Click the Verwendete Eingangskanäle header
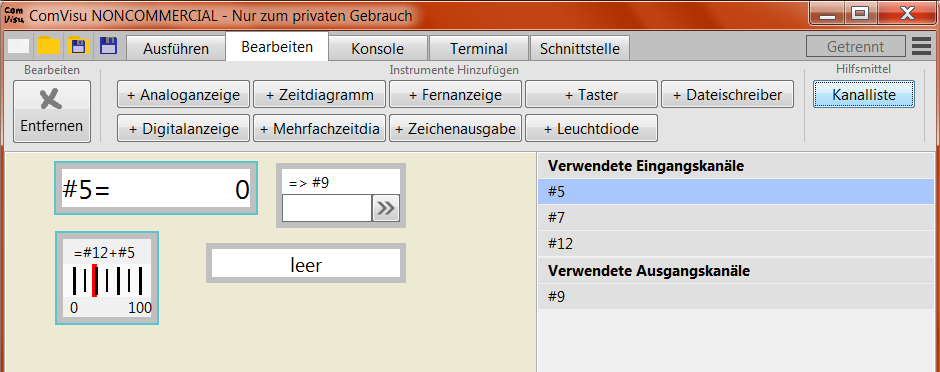The width and height of the screenshot is (940, 372). pyautogui.click(x=736, y=166)
